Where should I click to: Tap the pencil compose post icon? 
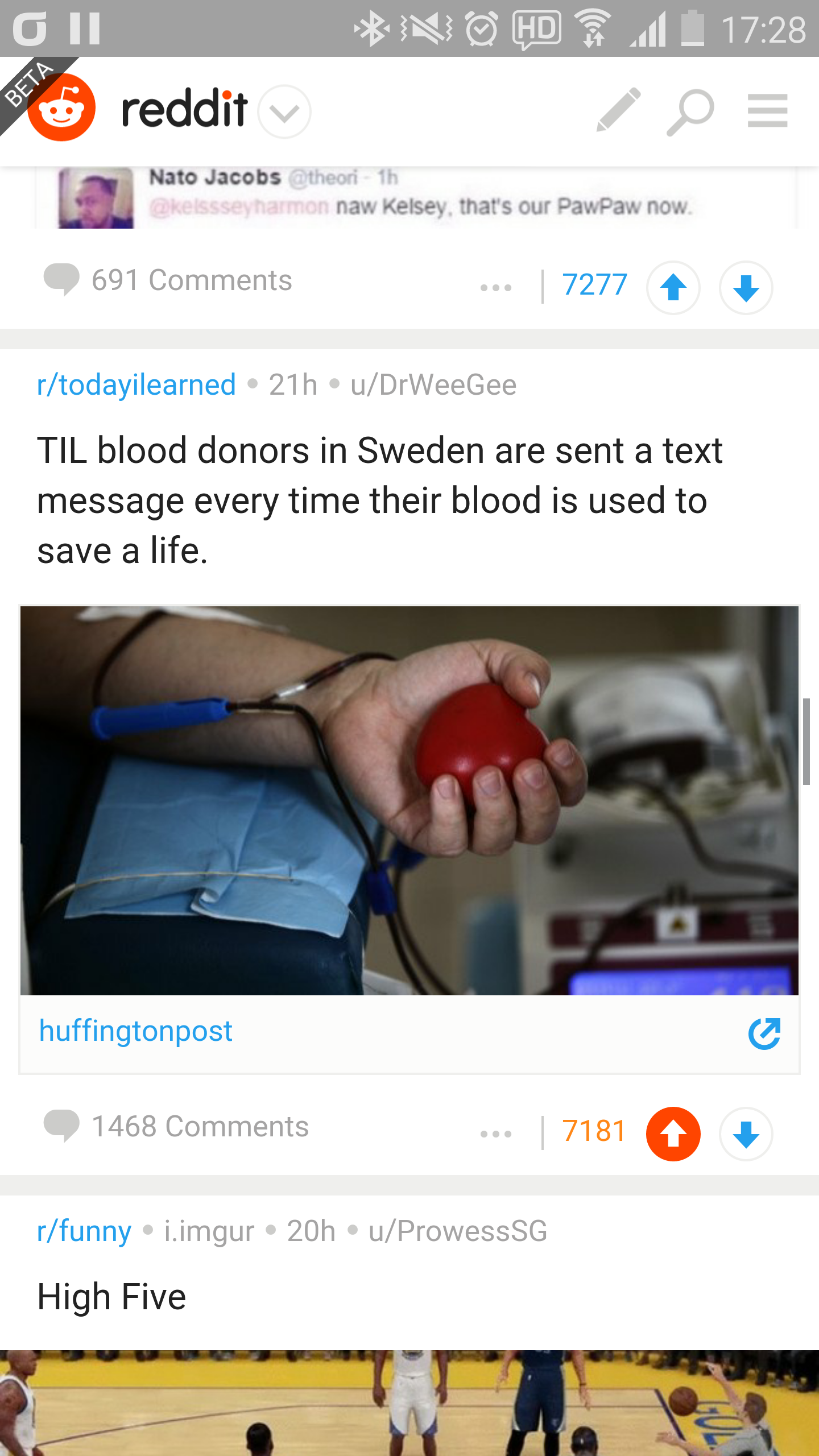pos(619,110)
